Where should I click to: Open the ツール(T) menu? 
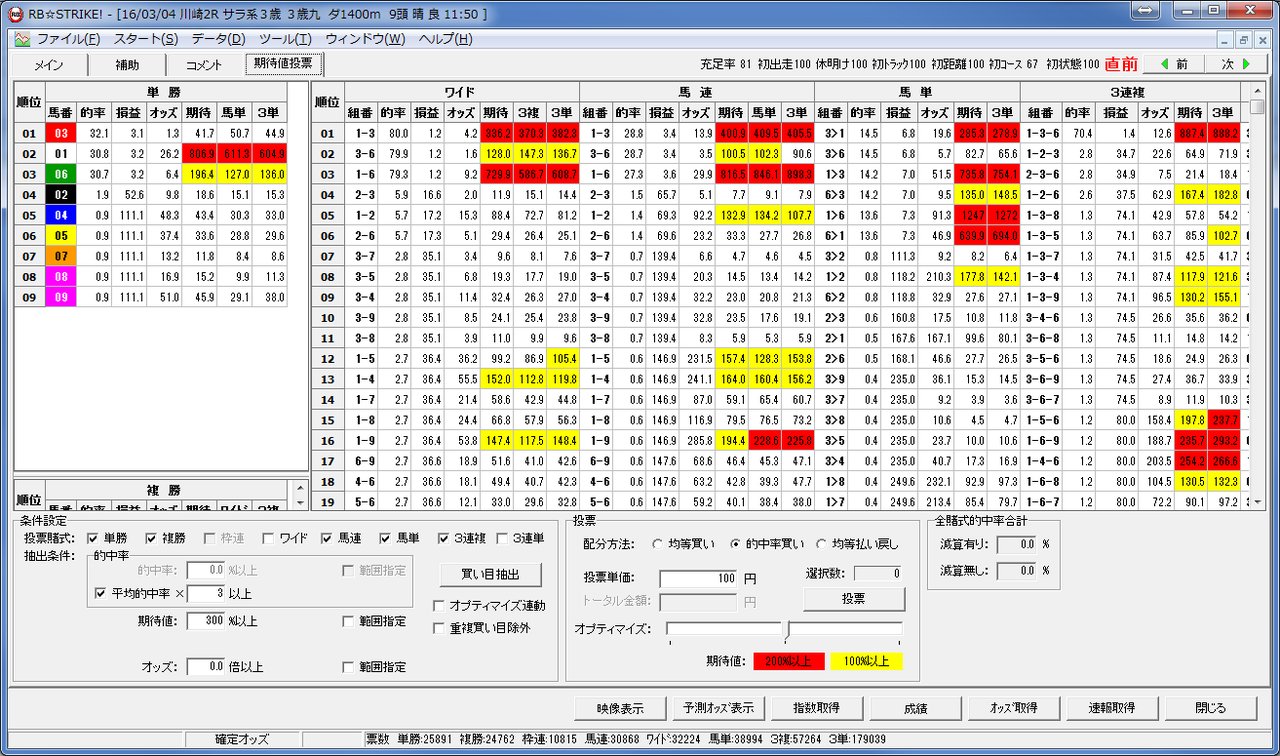pos(285,39)
